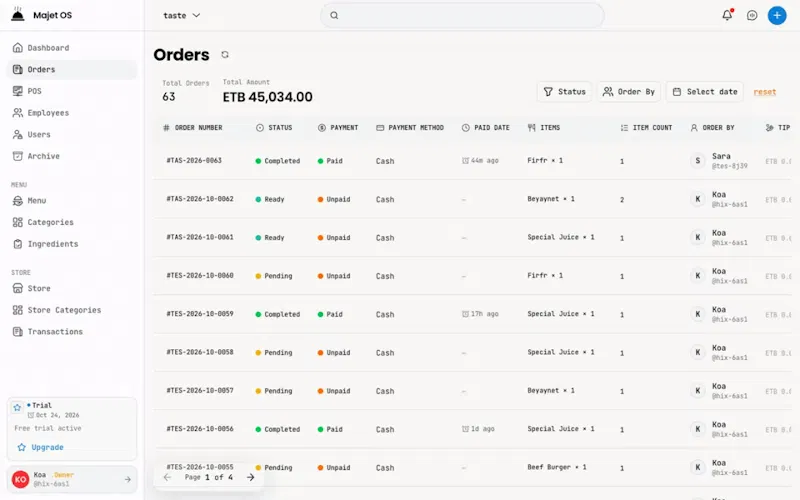Viewport: 800px width, 500px height.
Task: Click the Tip column header
Action: pyautogui.click(x=778, y=128)
